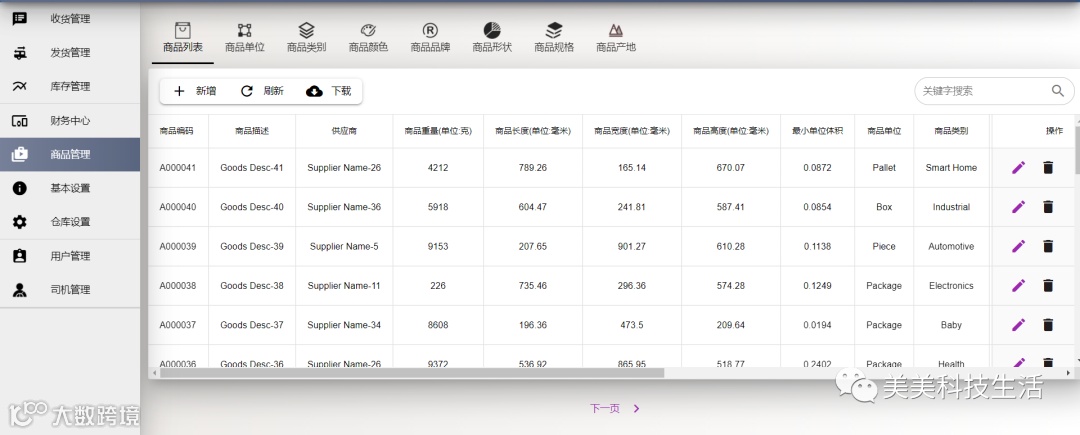This screenshot has height=435, width=1080.
Task: Click the 财务中心 devices icon
Action: tap(20, 121)
